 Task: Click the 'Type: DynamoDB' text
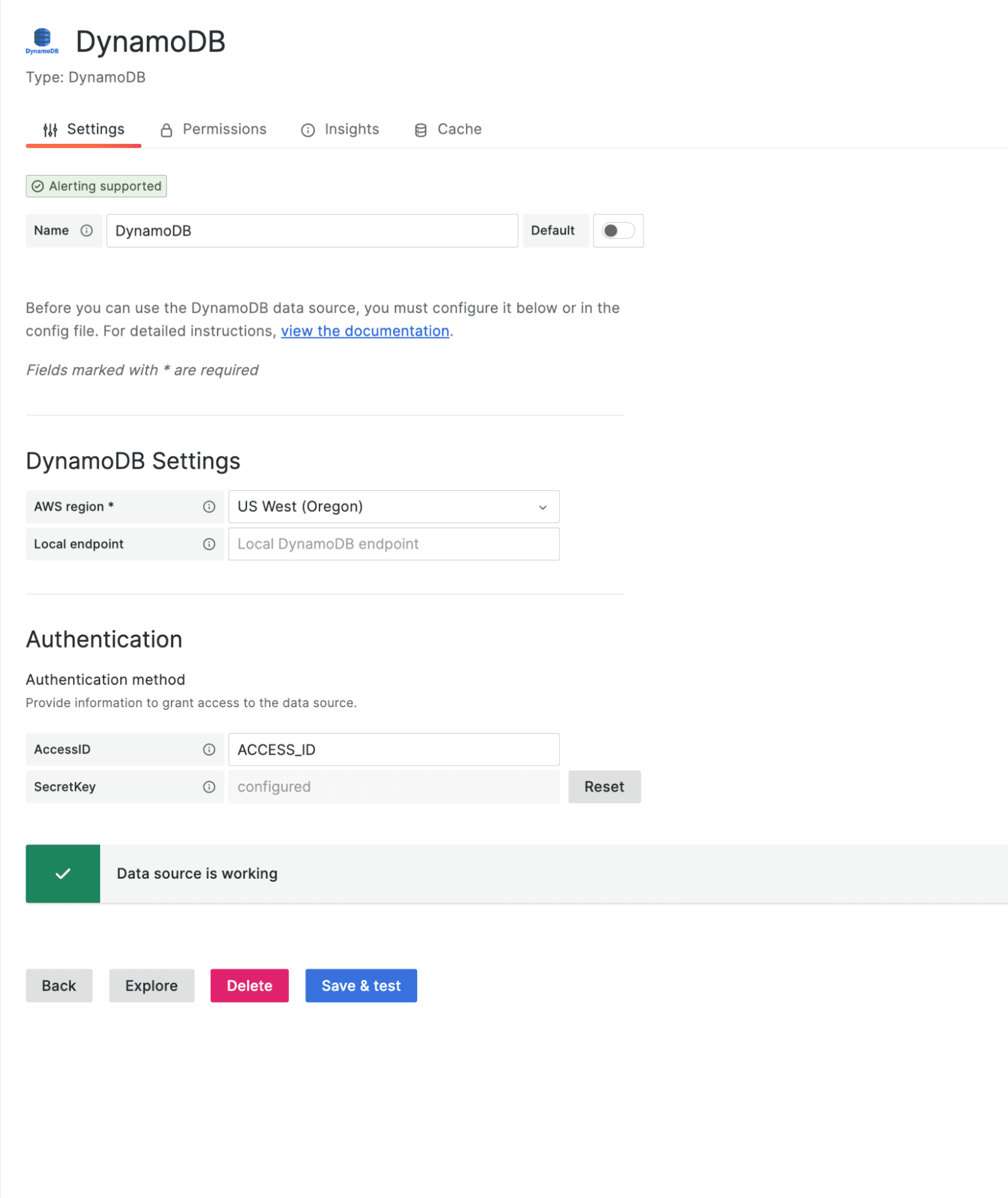(x=86, y=77)
